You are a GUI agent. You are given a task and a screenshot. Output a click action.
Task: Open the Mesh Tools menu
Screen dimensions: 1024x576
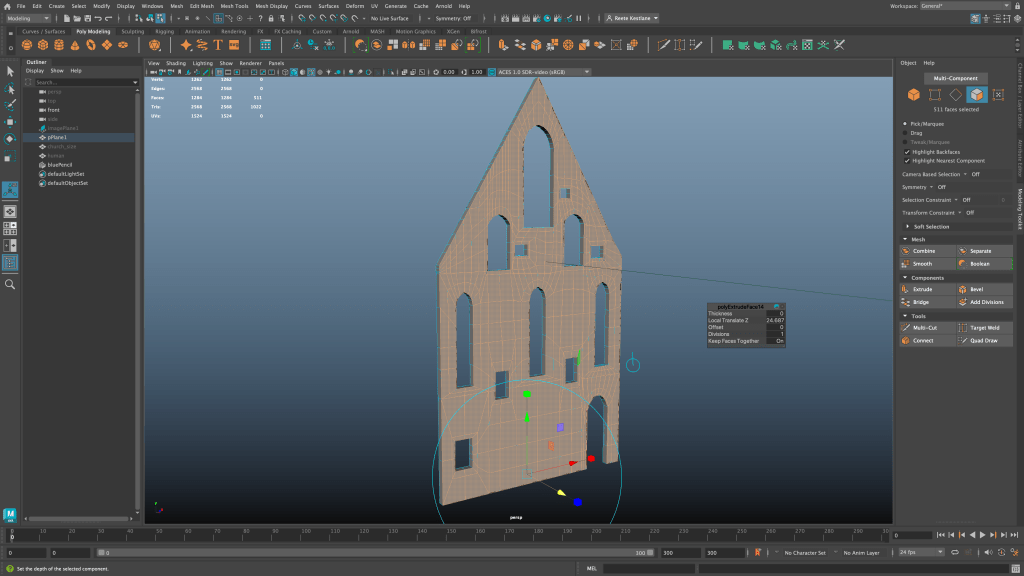[x=234, y=6]
